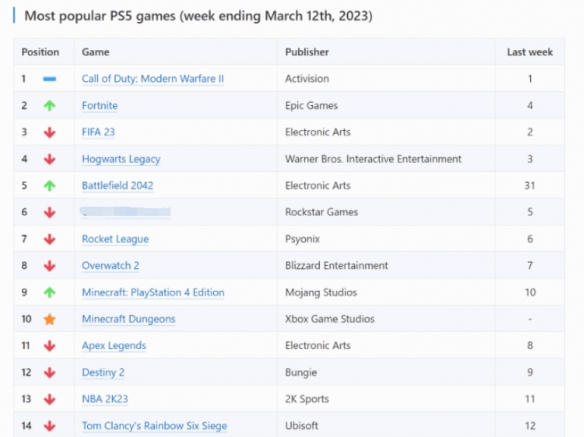Open Call of Duty: Modern Warfare II link
This screenshot has height=437, width=584.
[x=153, y=79]
